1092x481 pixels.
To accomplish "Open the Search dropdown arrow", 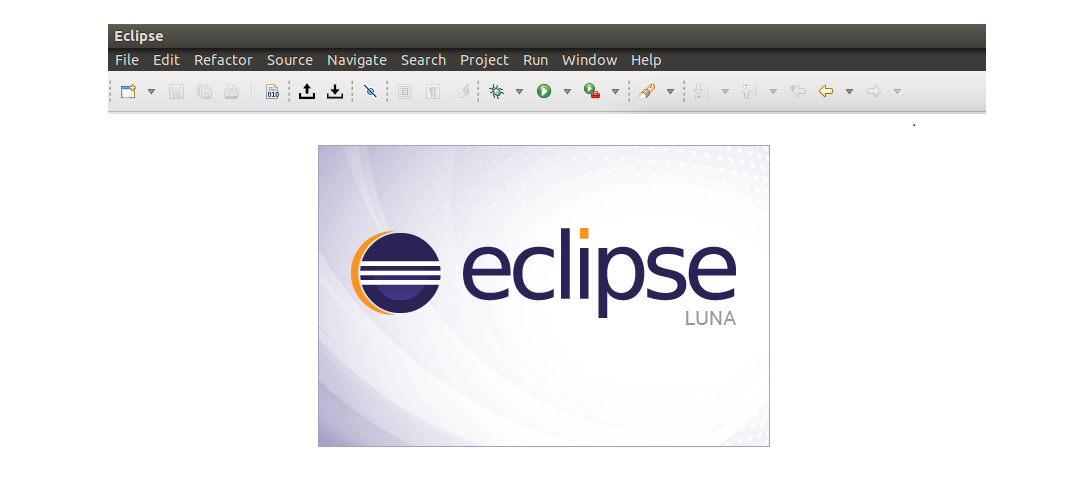I will (670, 91).
